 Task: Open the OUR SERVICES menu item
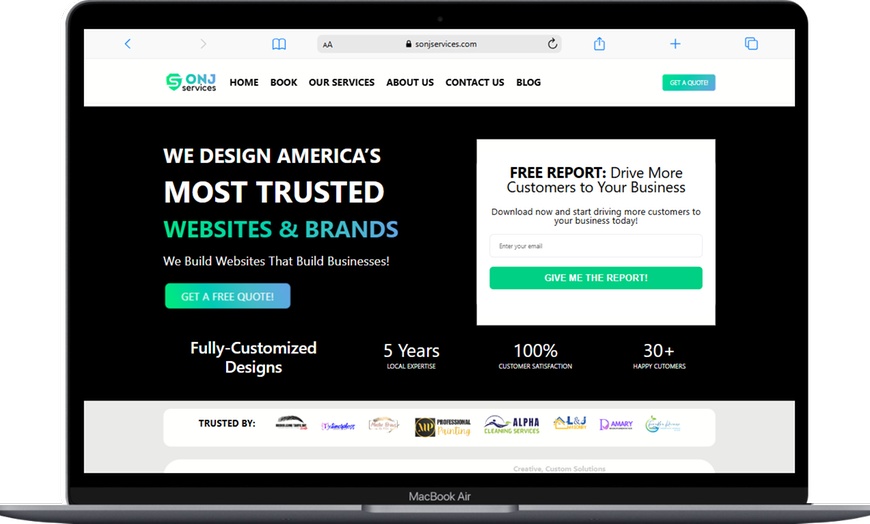coord(341,82)
